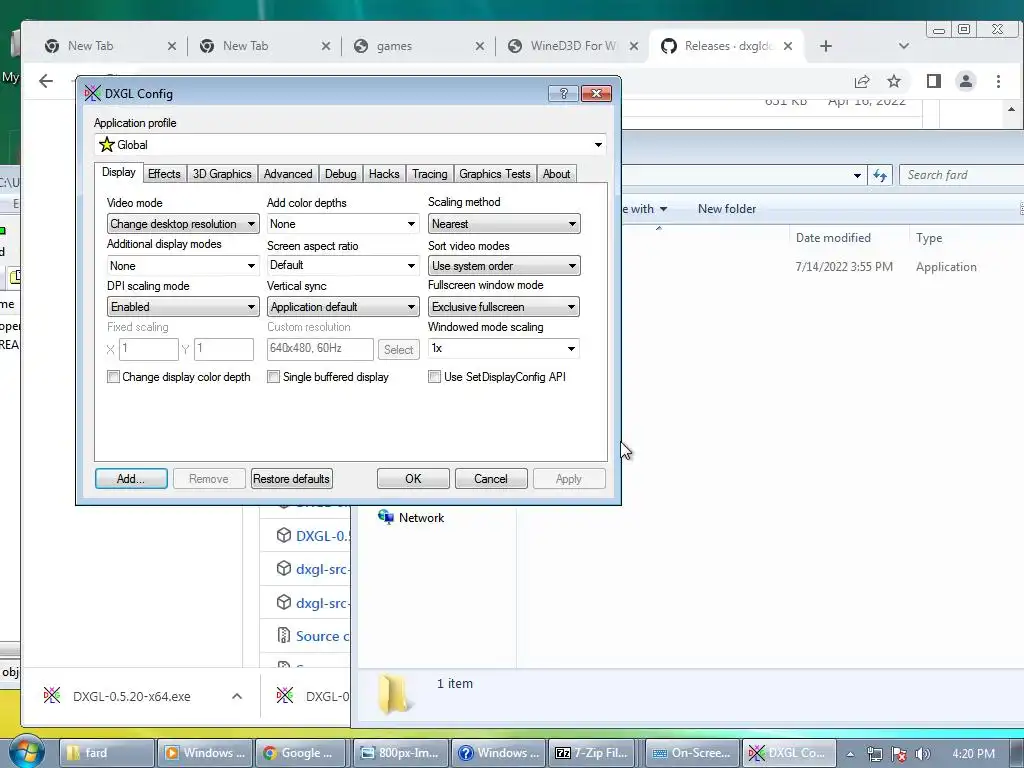Open the Chrome profile avatar

click(965, 81)
